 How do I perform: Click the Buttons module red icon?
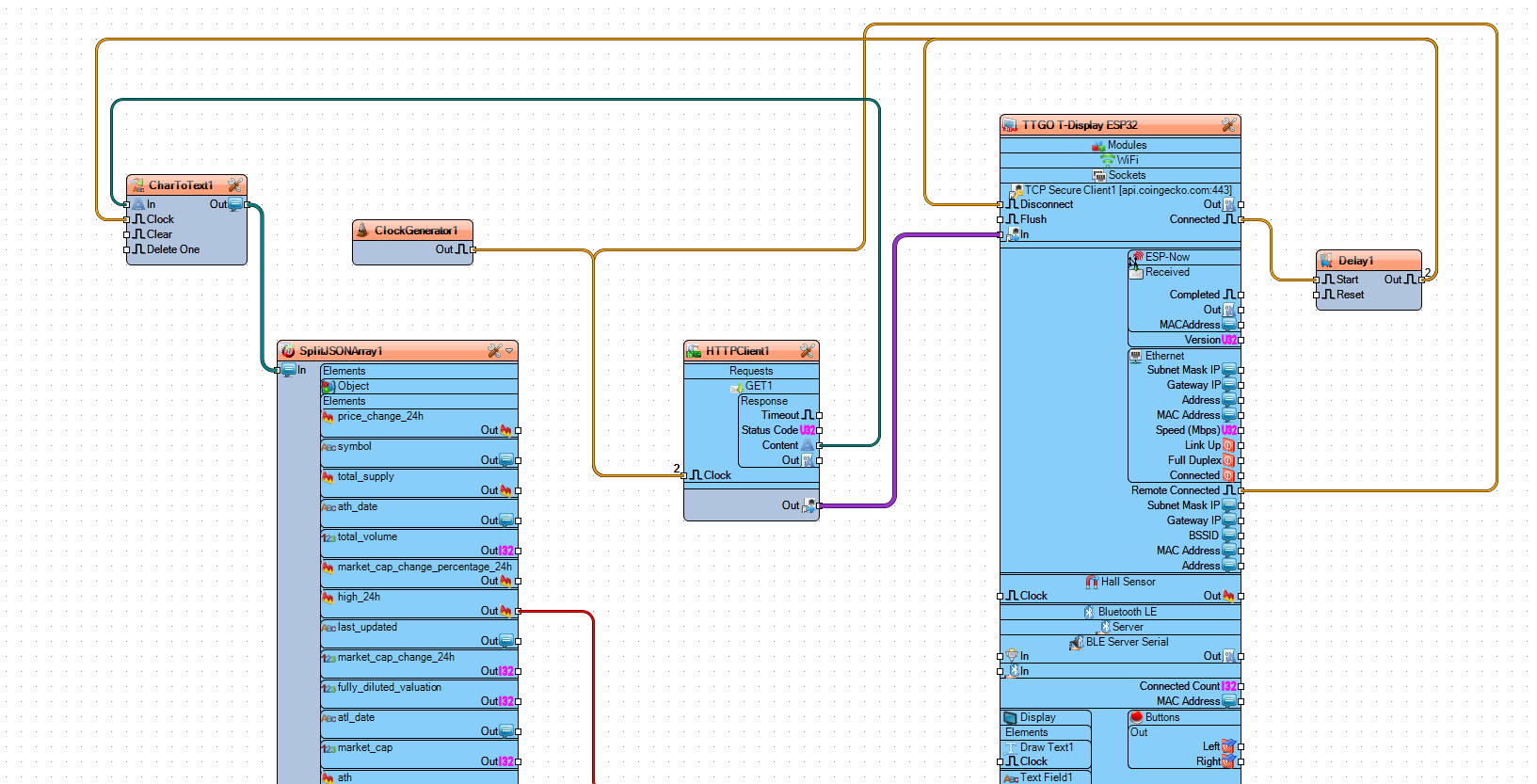point(1136,717)
